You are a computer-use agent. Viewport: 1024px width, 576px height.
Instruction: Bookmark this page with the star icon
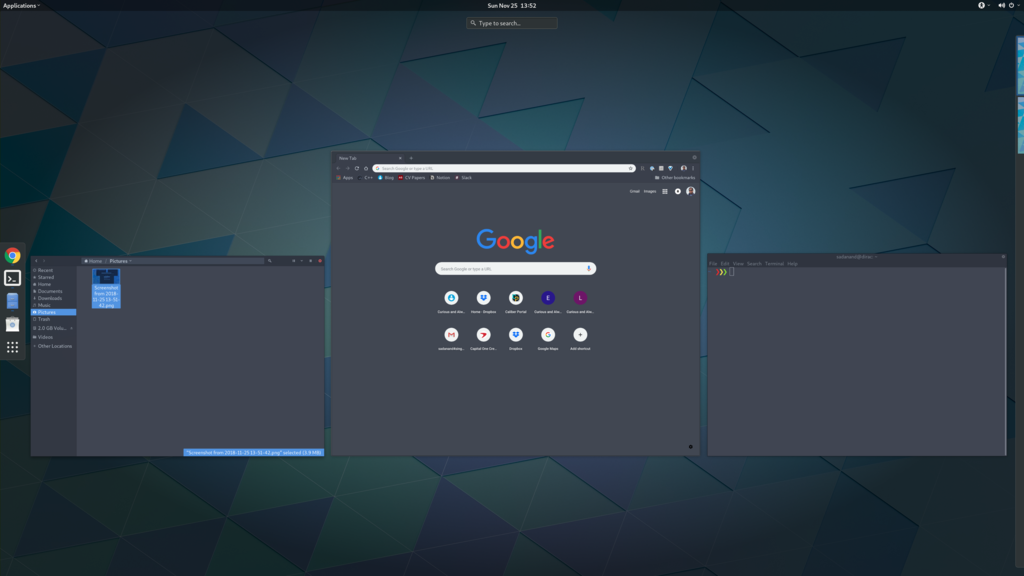point(630,168)
